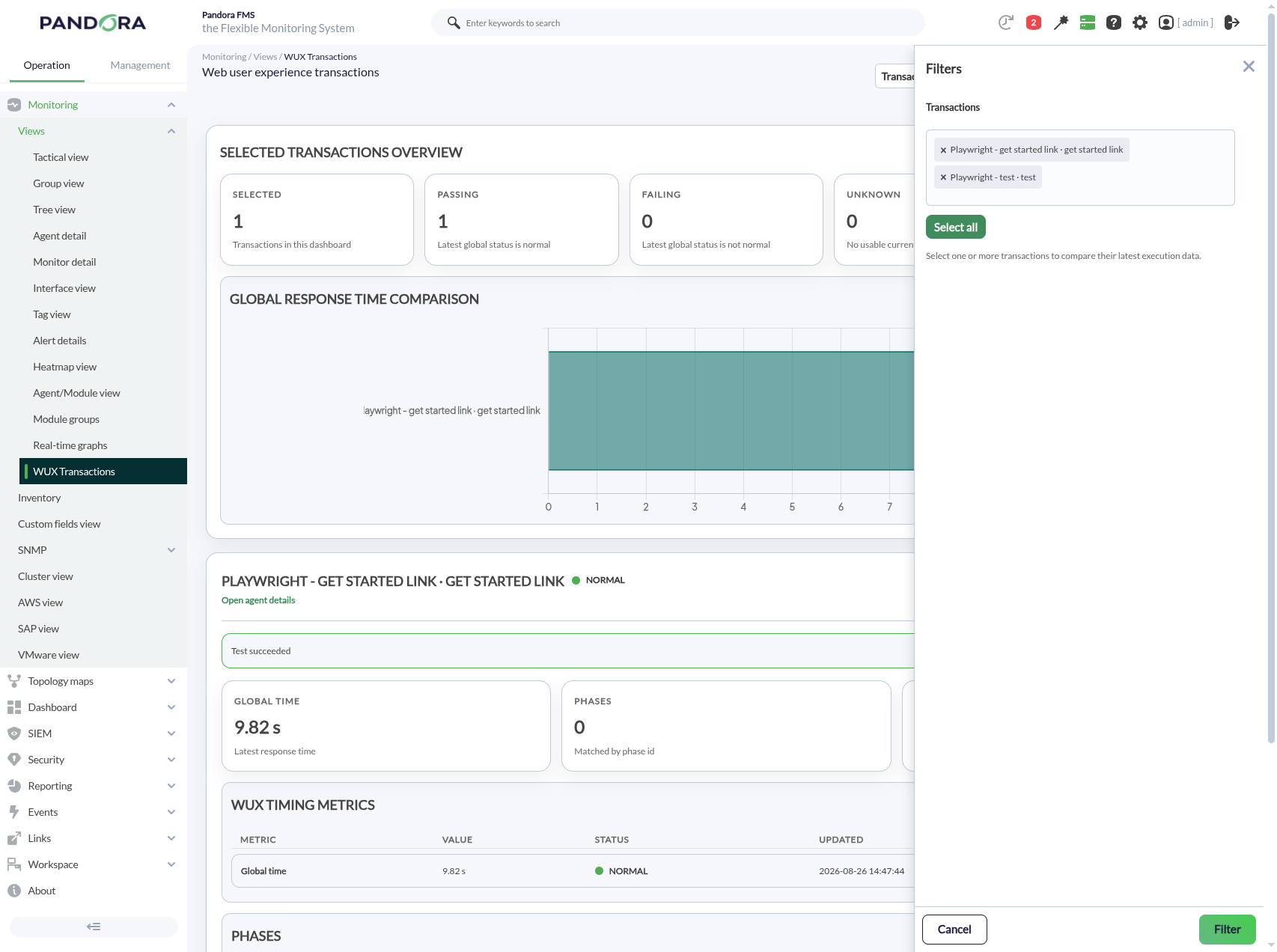This screenshot has height=952, width=1277.
Task: Collapse the sidebar with the arrow icon
Action: click(94, 927)
